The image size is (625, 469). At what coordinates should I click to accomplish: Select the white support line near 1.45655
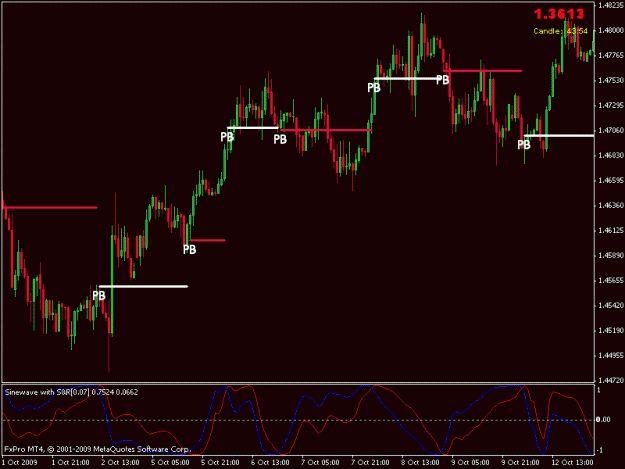point(143,286)
